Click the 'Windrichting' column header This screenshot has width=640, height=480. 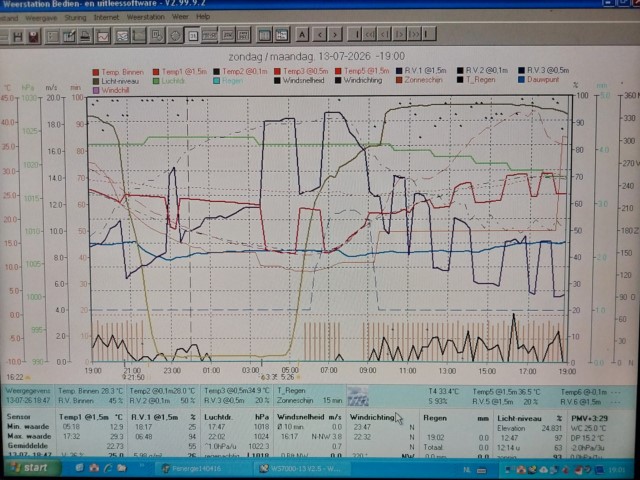click(x=372, y=418)
